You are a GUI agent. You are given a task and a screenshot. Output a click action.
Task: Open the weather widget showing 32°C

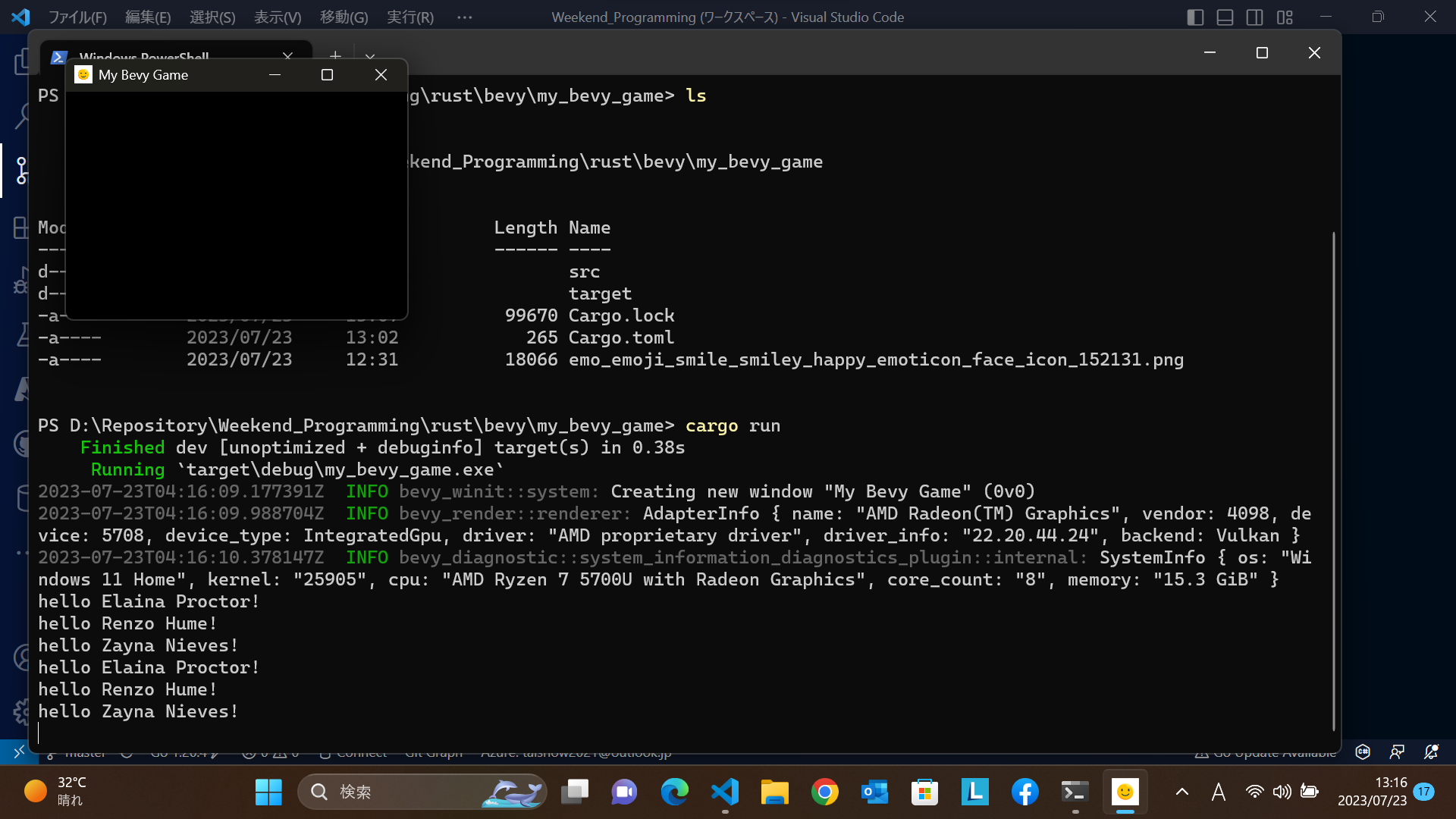(x=55, y=791)
